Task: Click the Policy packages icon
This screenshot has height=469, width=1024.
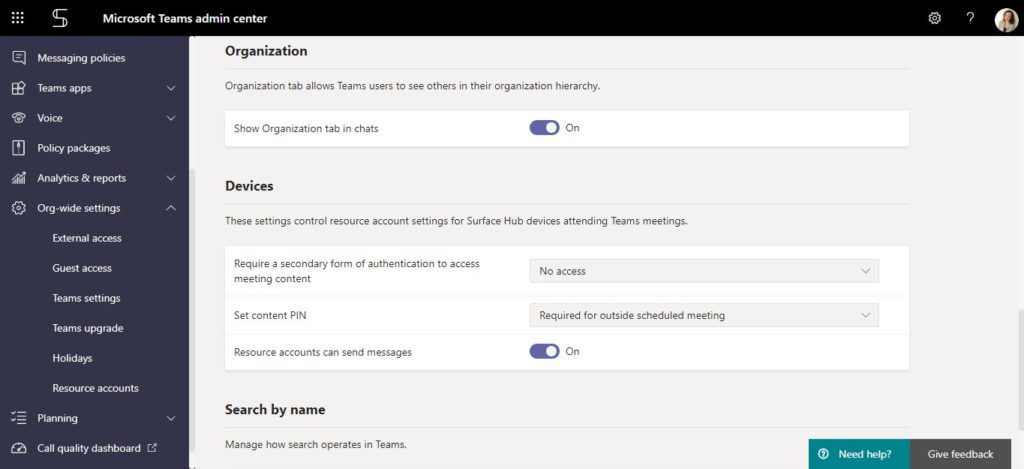Action: pyautogui.click(x=19, y=148)
